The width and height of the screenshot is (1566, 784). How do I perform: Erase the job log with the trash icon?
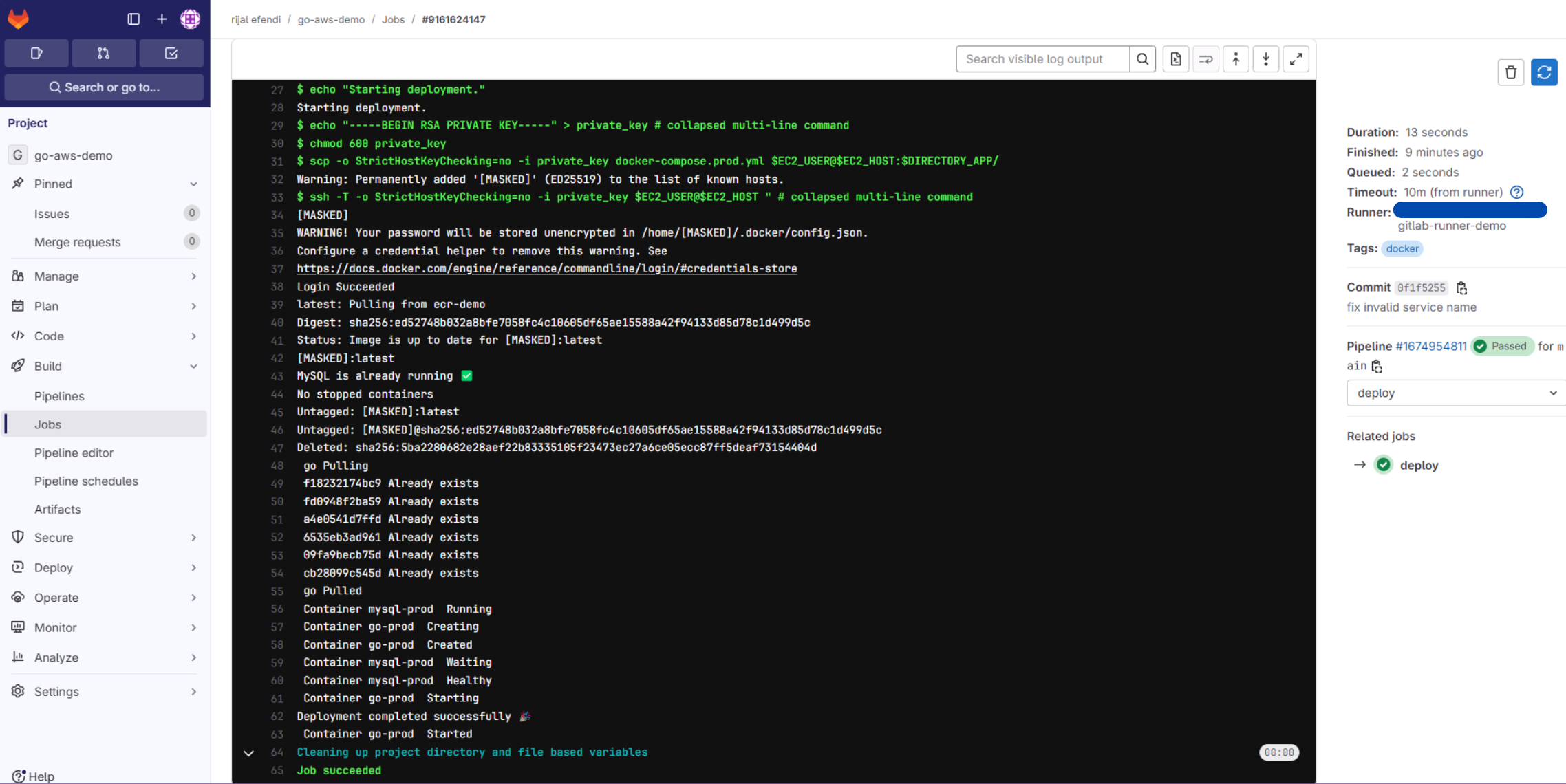1511,72
